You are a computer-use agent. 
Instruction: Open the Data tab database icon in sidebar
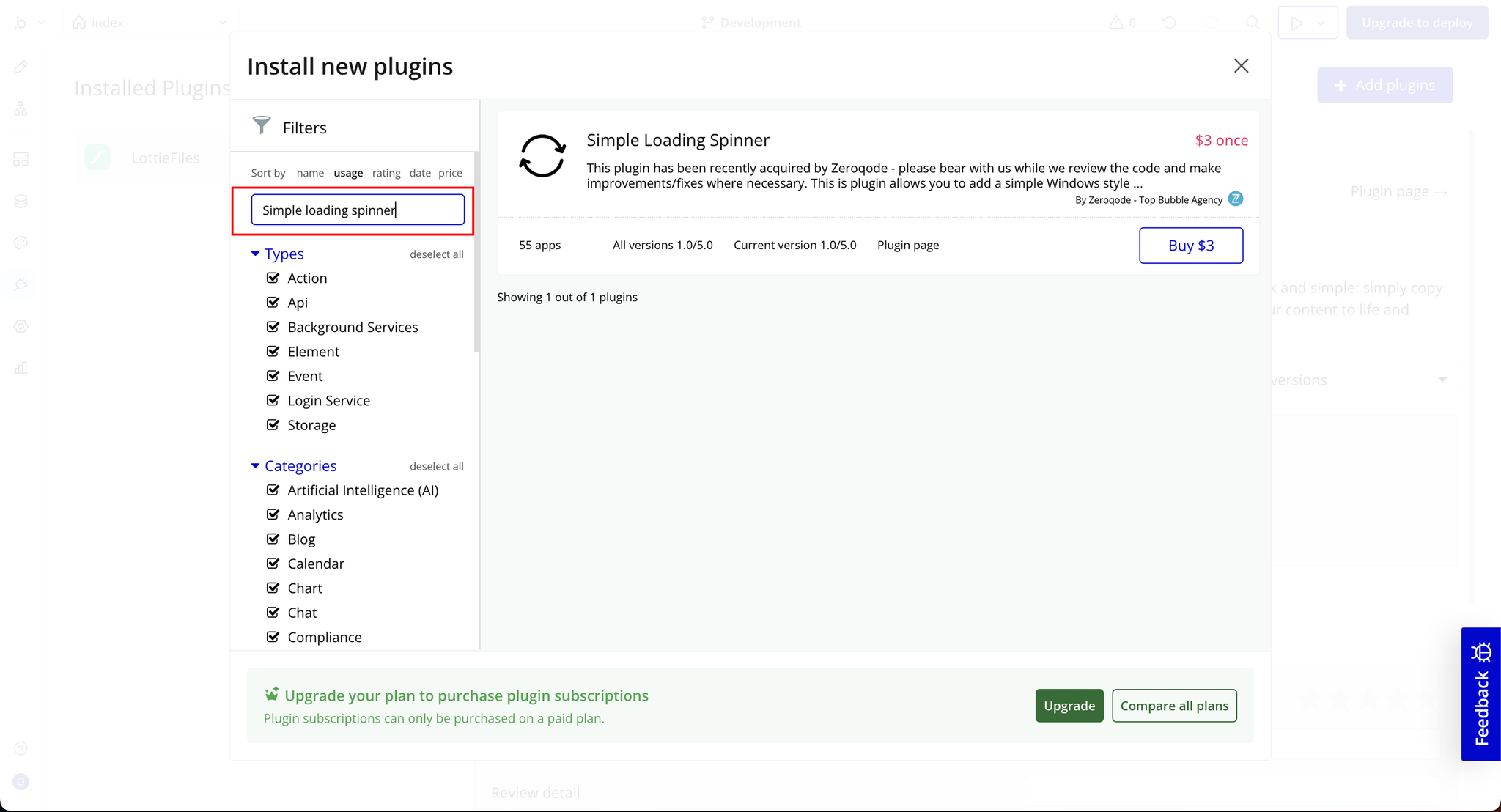21,201
